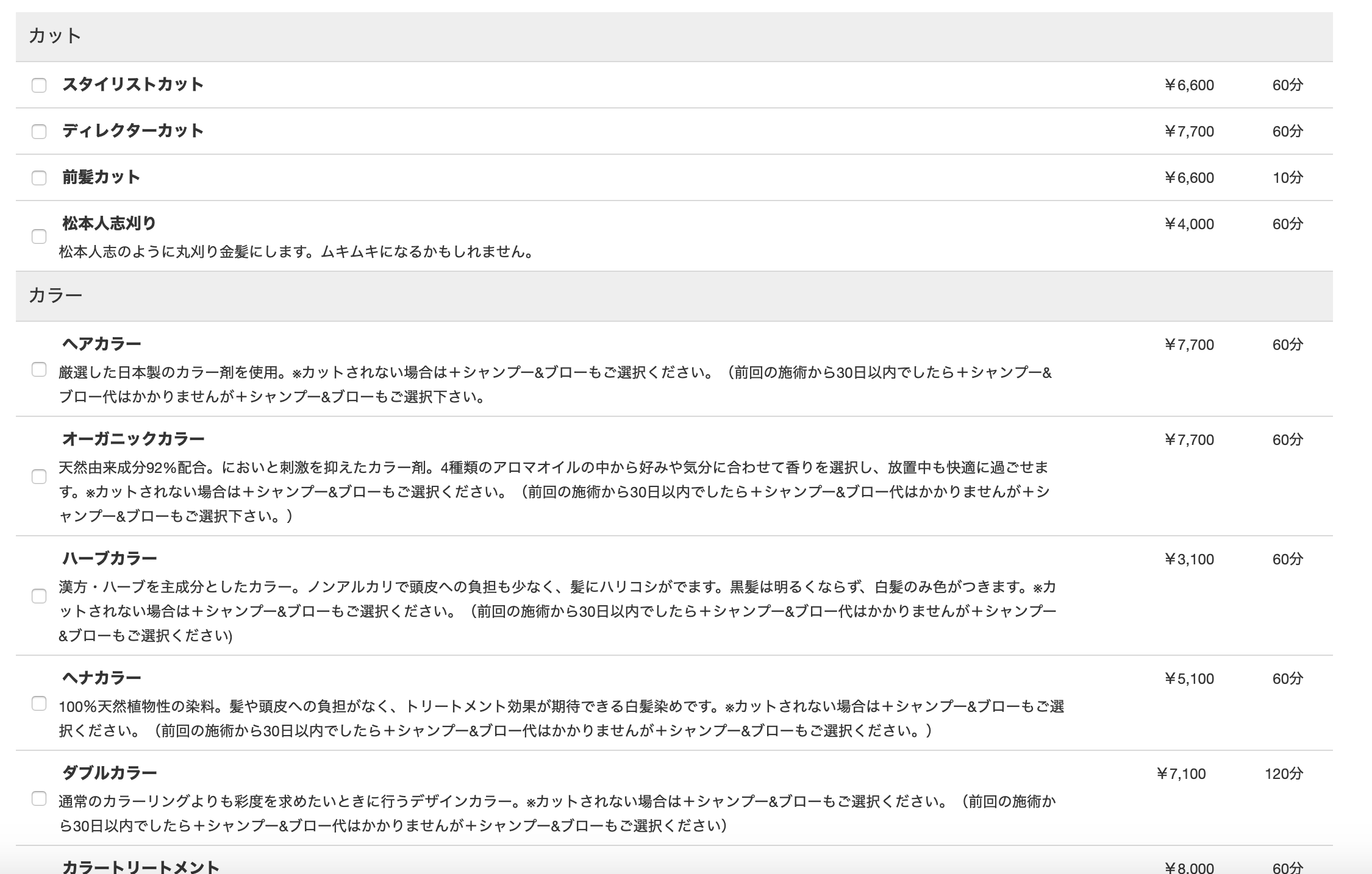
Task: Select the ハーブカラー checkbox
Action: 39,595
